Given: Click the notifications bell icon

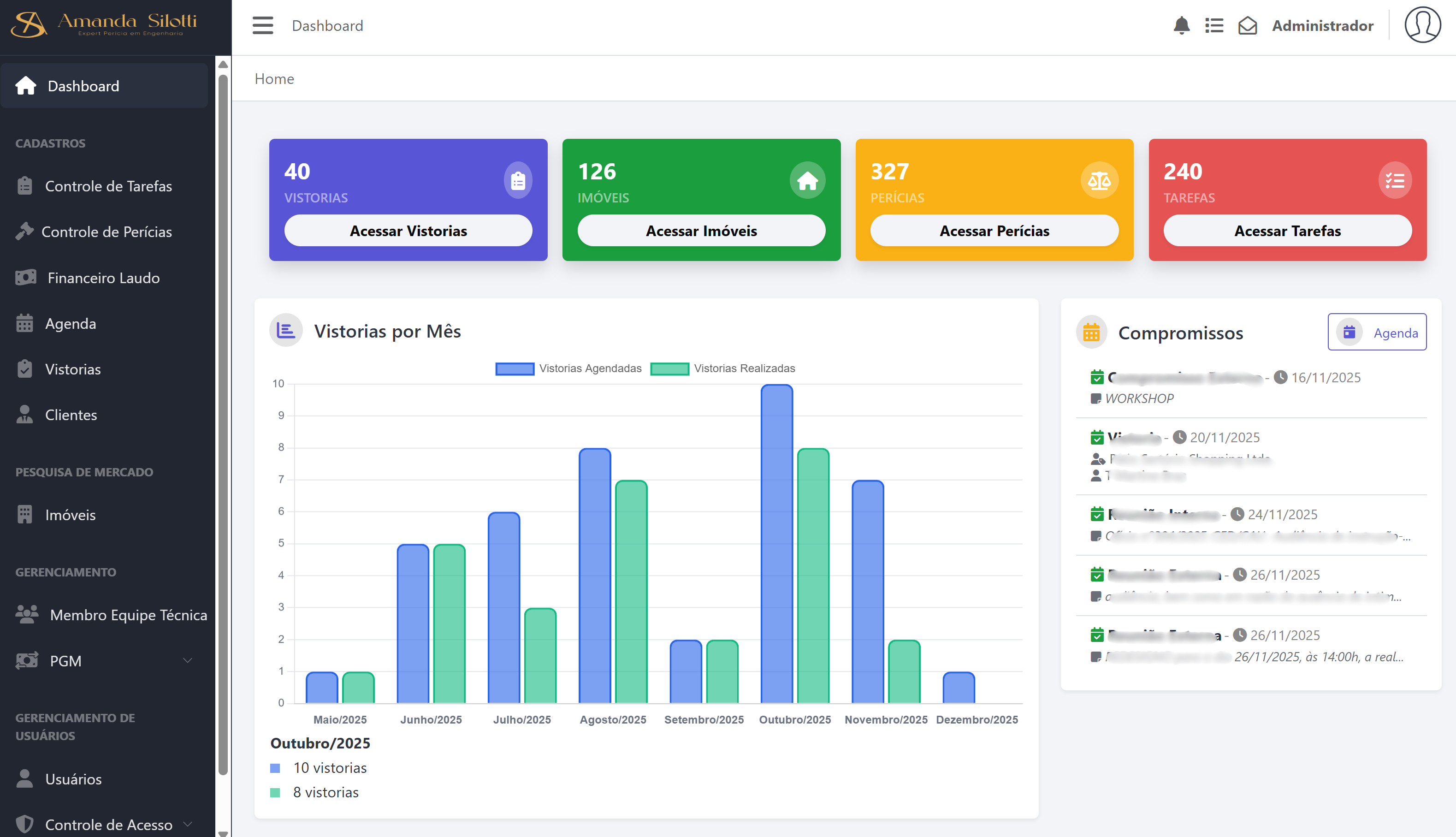Looking at the screenshot, I should coord(1181,26).
